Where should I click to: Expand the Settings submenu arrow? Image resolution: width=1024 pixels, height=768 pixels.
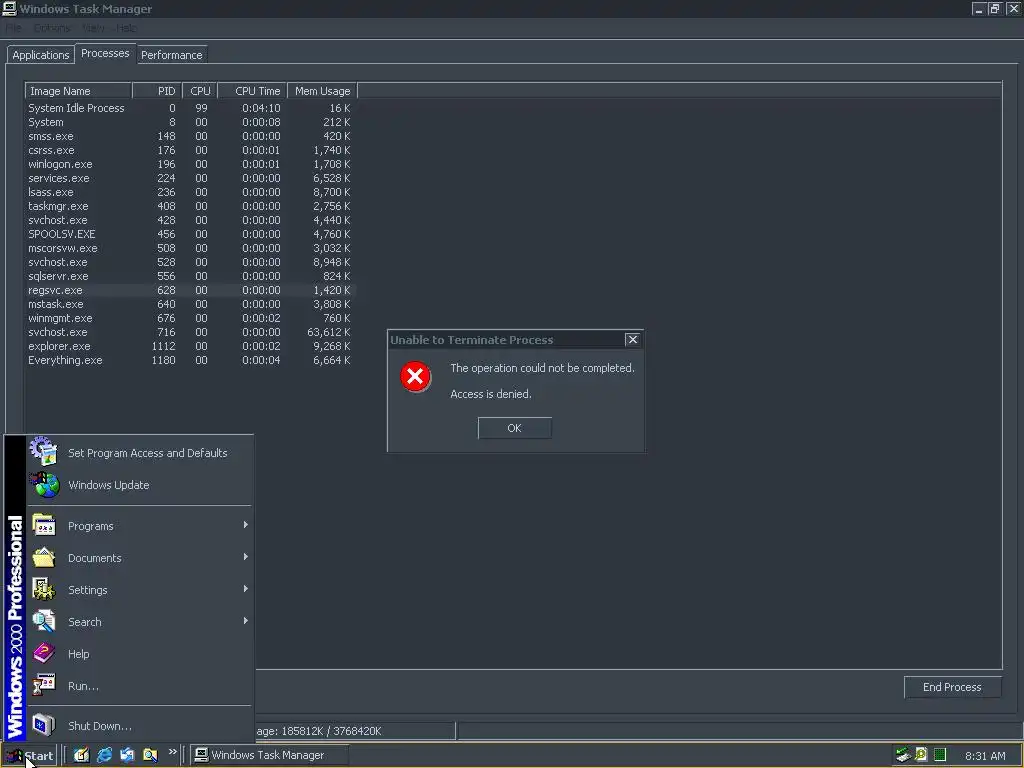tap(245, 588)
